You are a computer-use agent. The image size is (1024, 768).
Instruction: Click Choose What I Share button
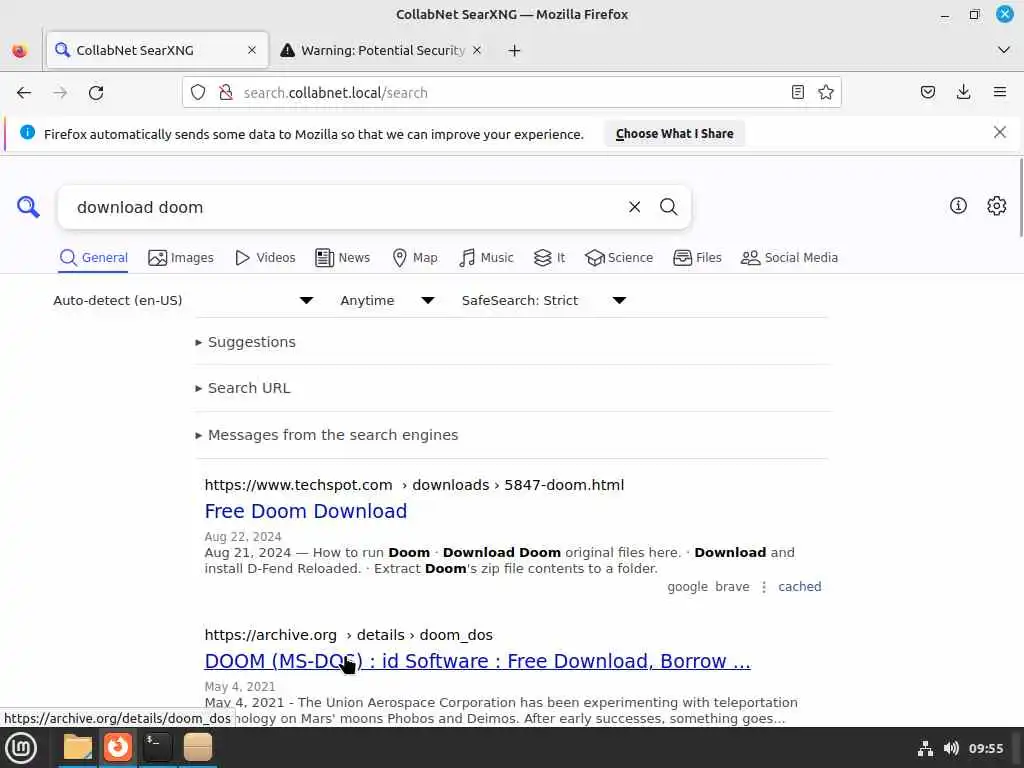coord(674,134)
